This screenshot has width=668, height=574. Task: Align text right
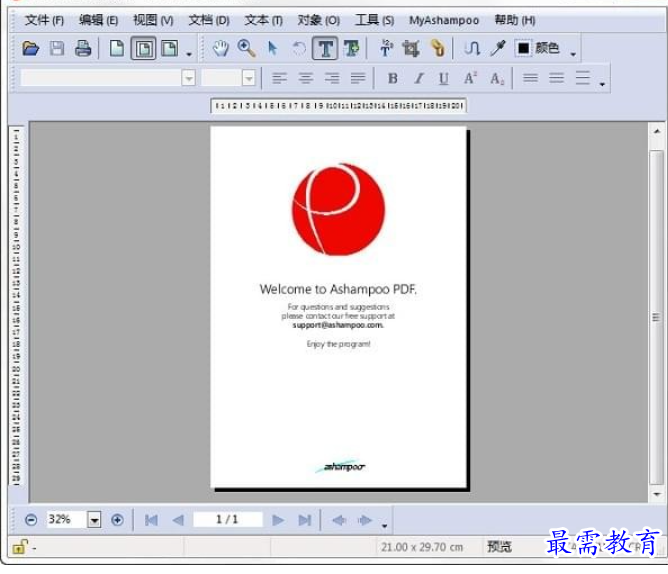coord(332,78)
